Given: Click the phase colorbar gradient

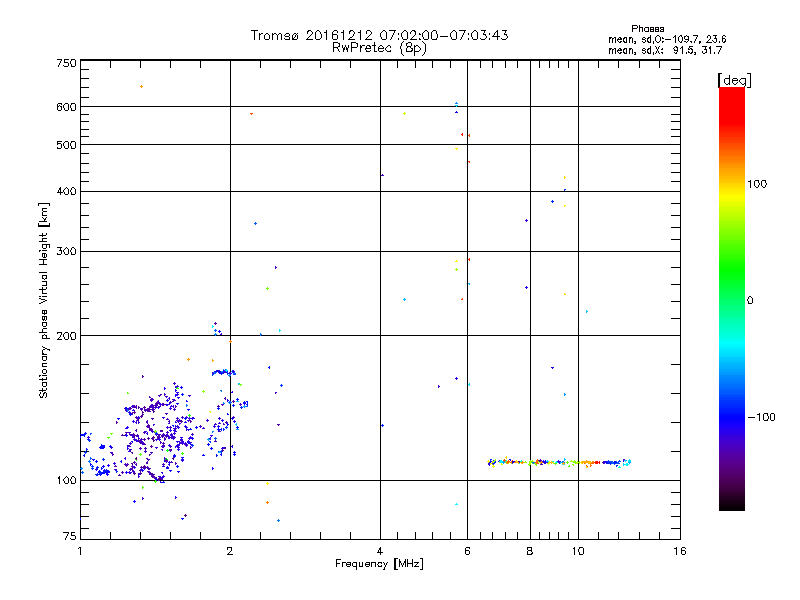Looking at the screenshot, I should click(x=732, y=298).
